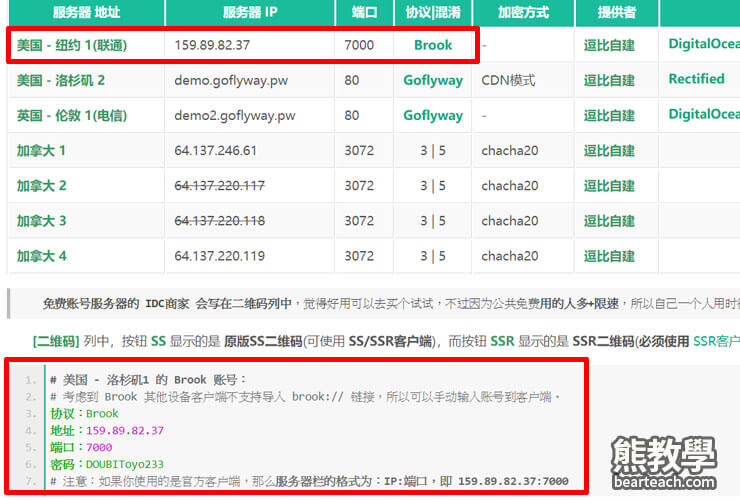Click code line 端口：7000
This screenshot has width=740, height=500.
point(81,447)
